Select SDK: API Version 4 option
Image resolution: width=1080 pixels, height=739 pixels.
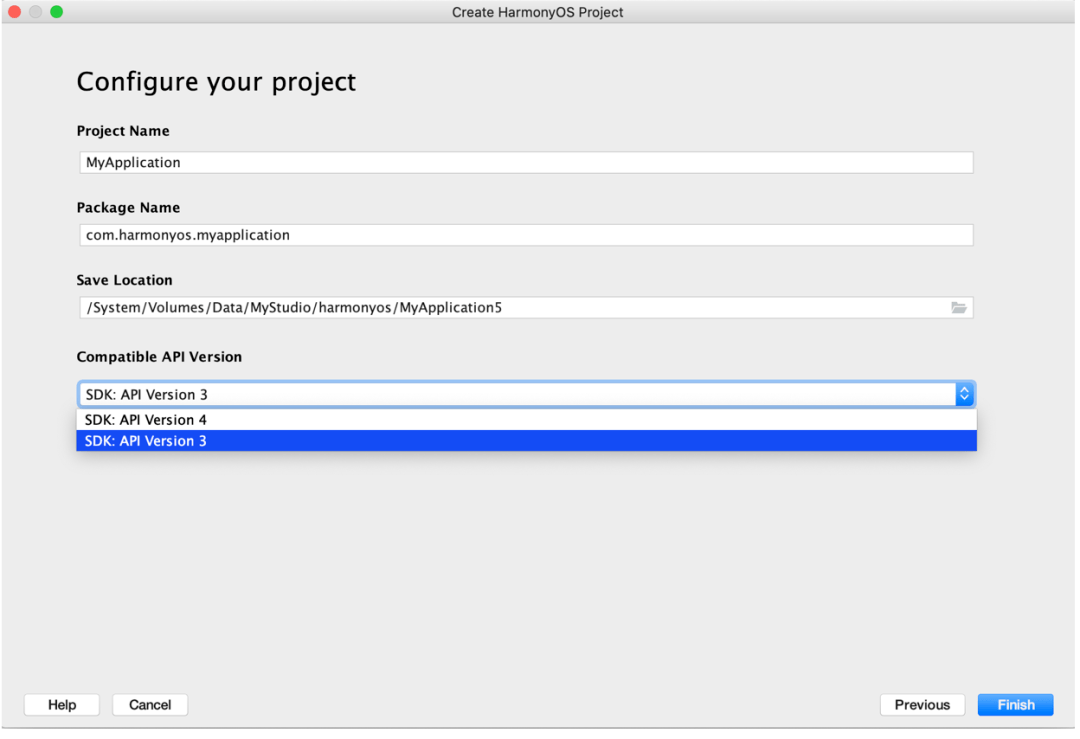coord(526,420)
